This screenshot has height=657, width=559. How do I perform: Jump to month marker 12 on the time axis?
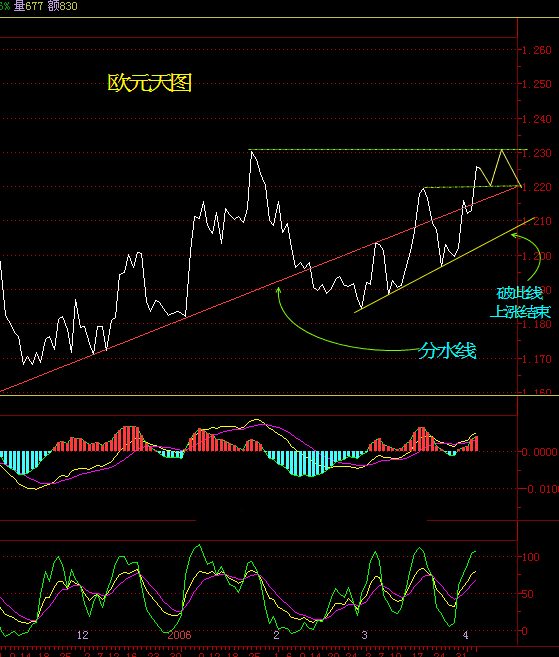[x=83, y=635]
